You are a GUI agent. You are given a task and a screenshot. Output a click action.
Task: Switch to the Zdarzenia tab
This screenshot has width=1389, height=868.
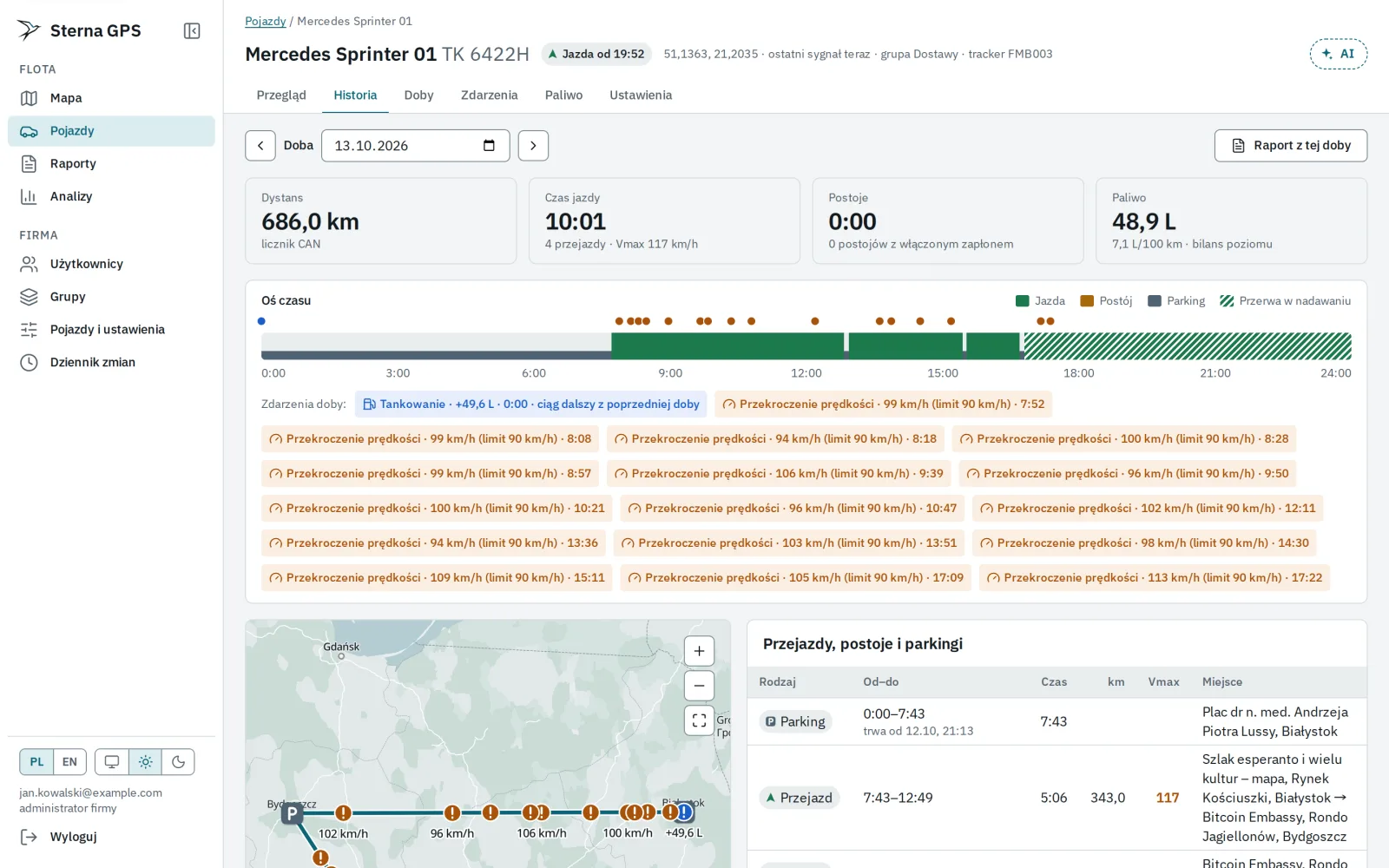pos(489,95)
